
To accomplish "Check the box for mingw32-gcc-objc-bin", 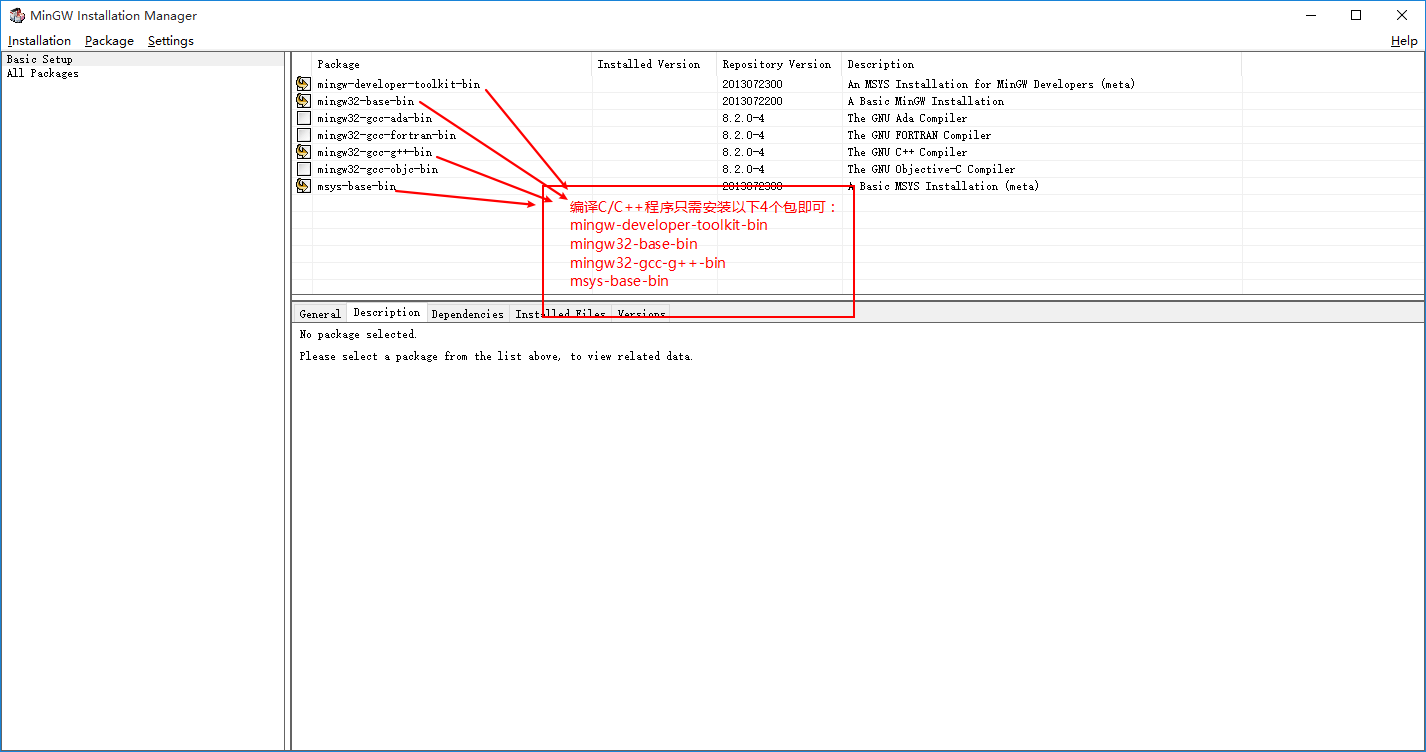I will point(303,168).
